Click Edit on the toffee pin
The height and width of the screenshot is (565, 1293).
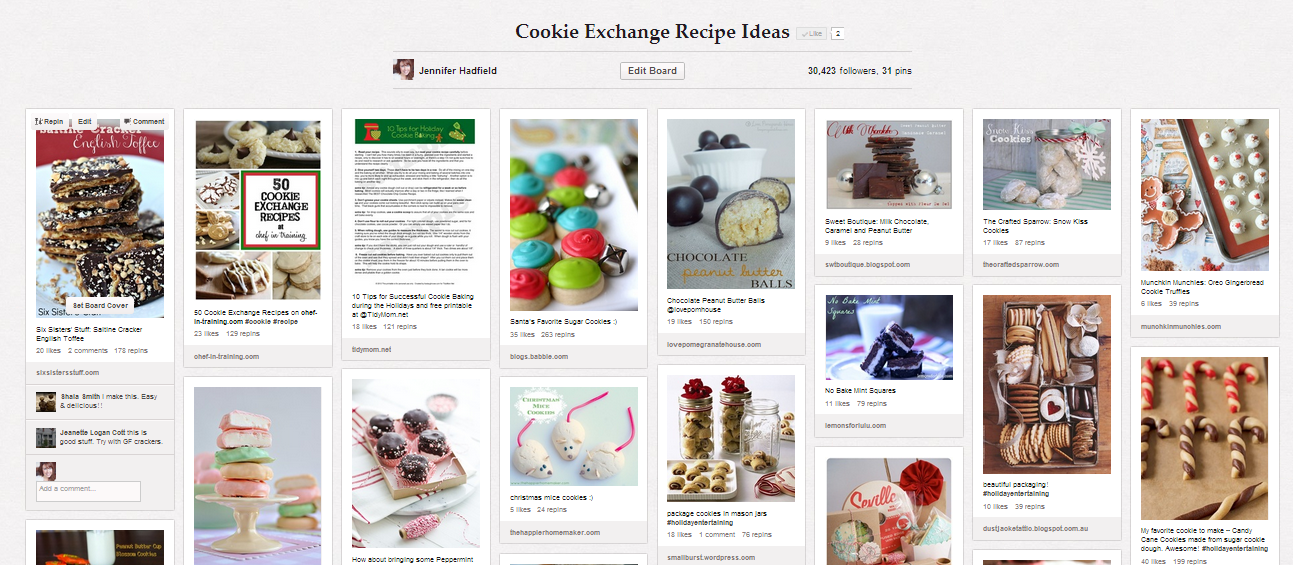coord(85,121)
